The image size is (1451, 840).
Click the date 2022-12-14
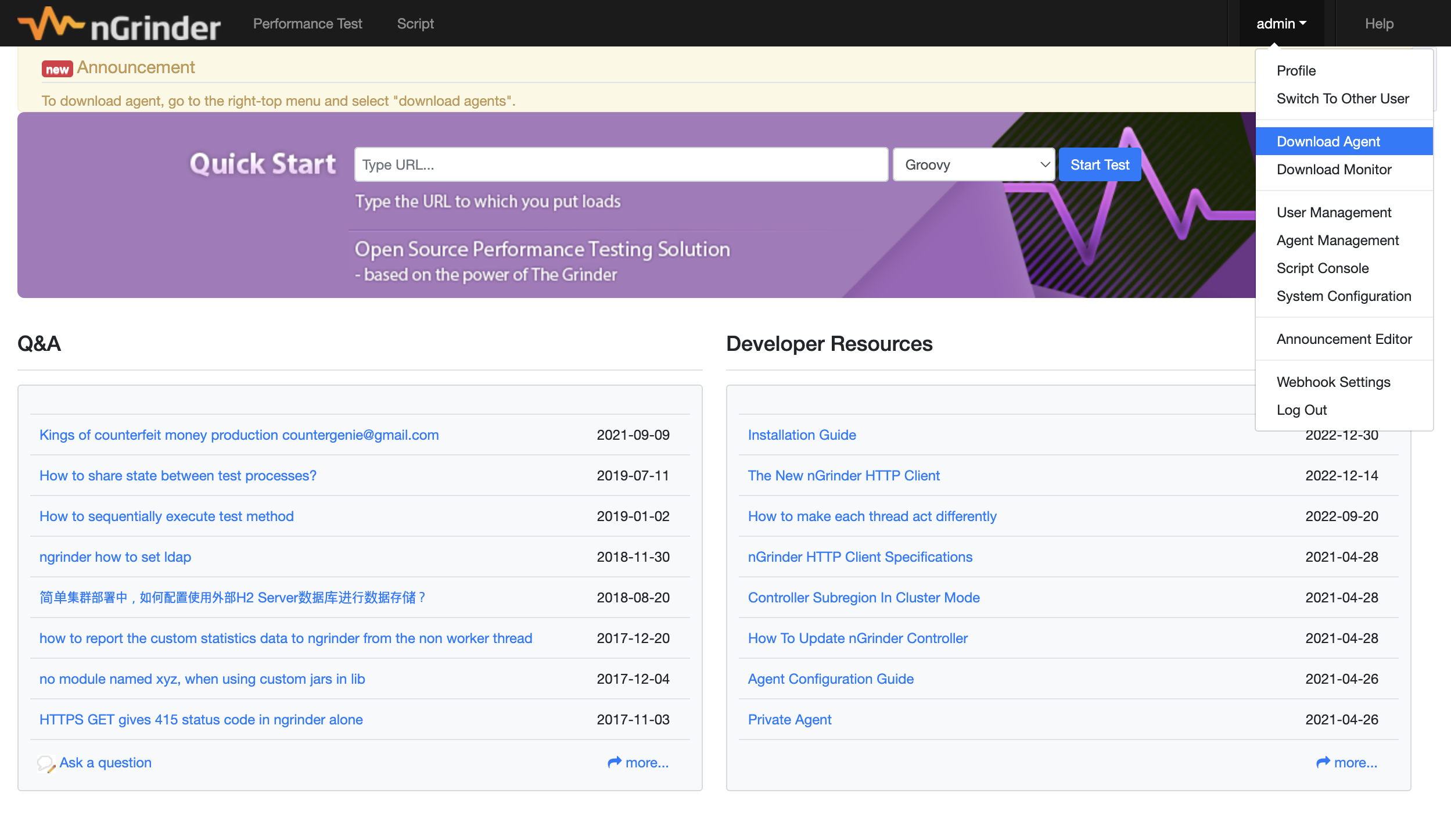point(1342,476)
